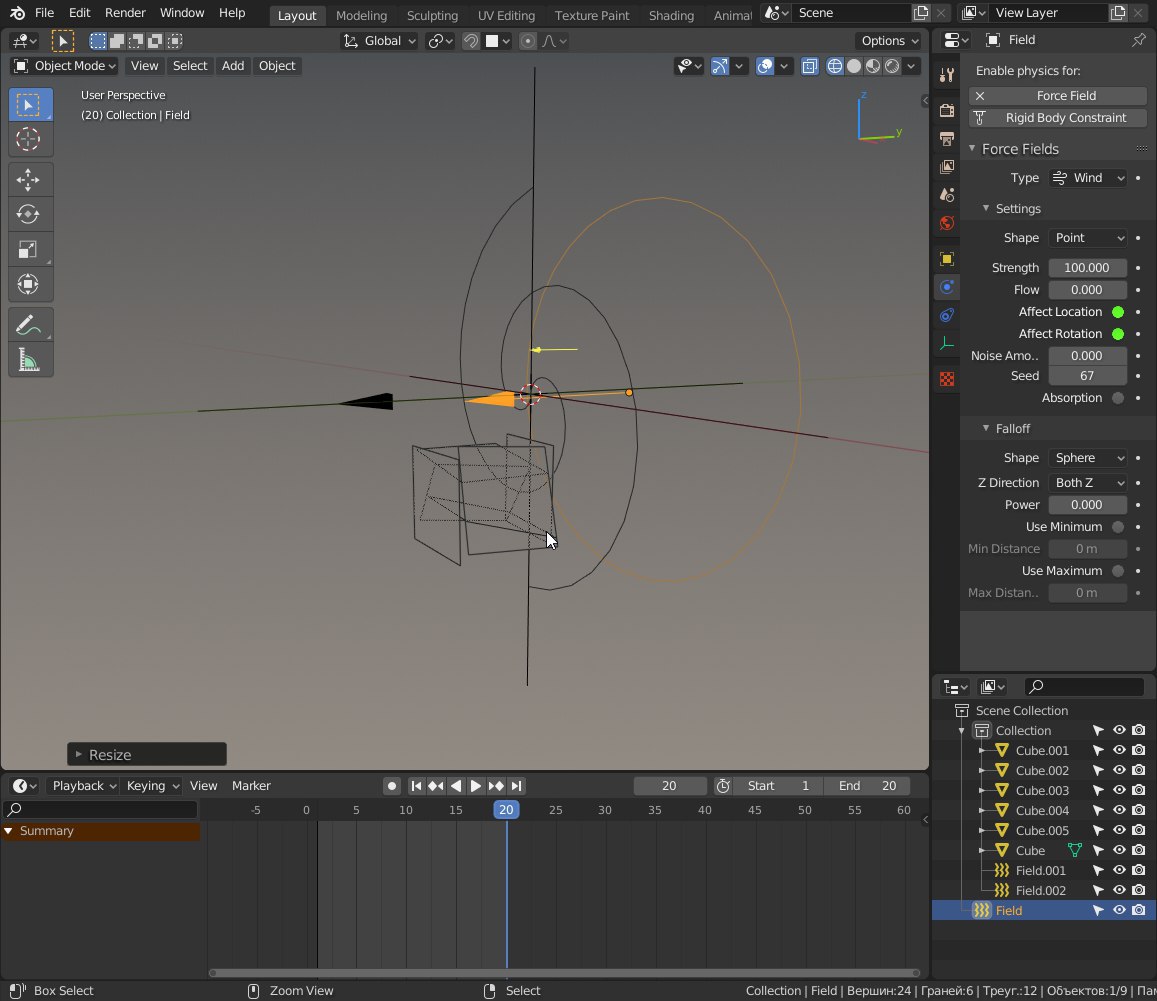Enable the Use Minimum checkbox

[1118, 527]
